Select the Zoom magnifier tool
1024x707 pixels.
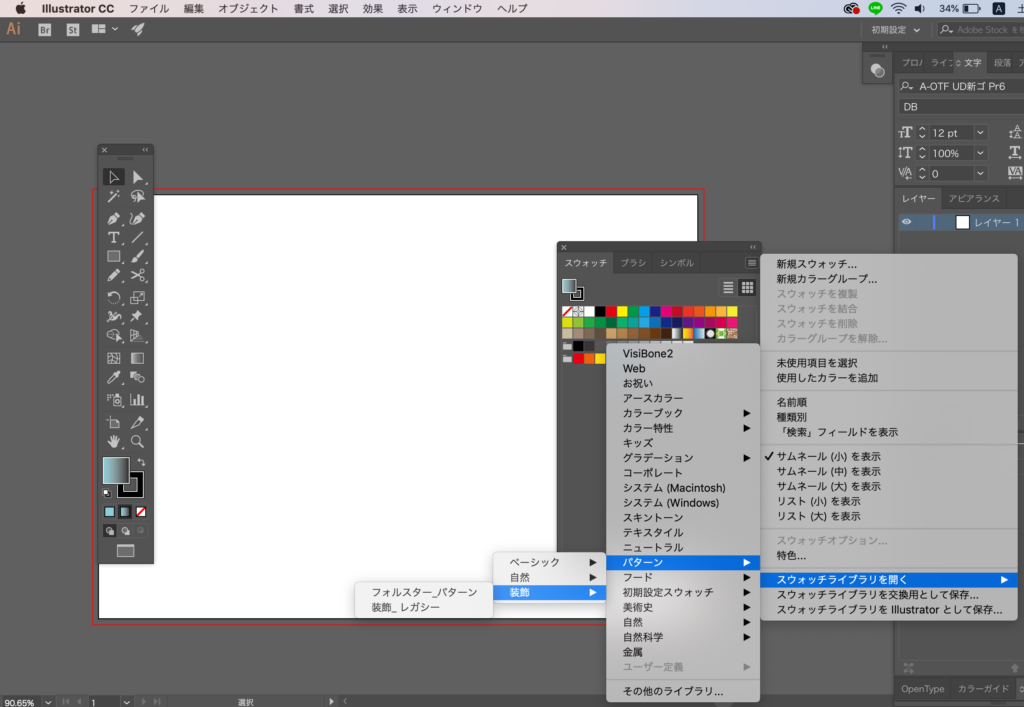click(138, 441)
